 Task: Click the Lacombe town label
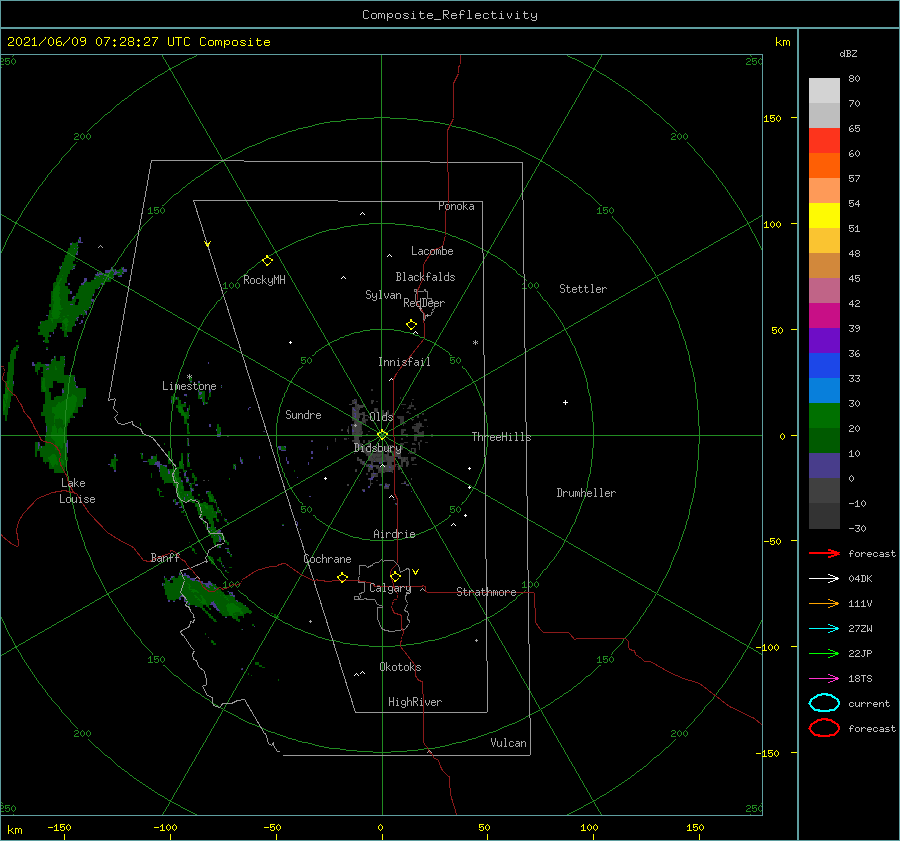(x=432, y=251)
